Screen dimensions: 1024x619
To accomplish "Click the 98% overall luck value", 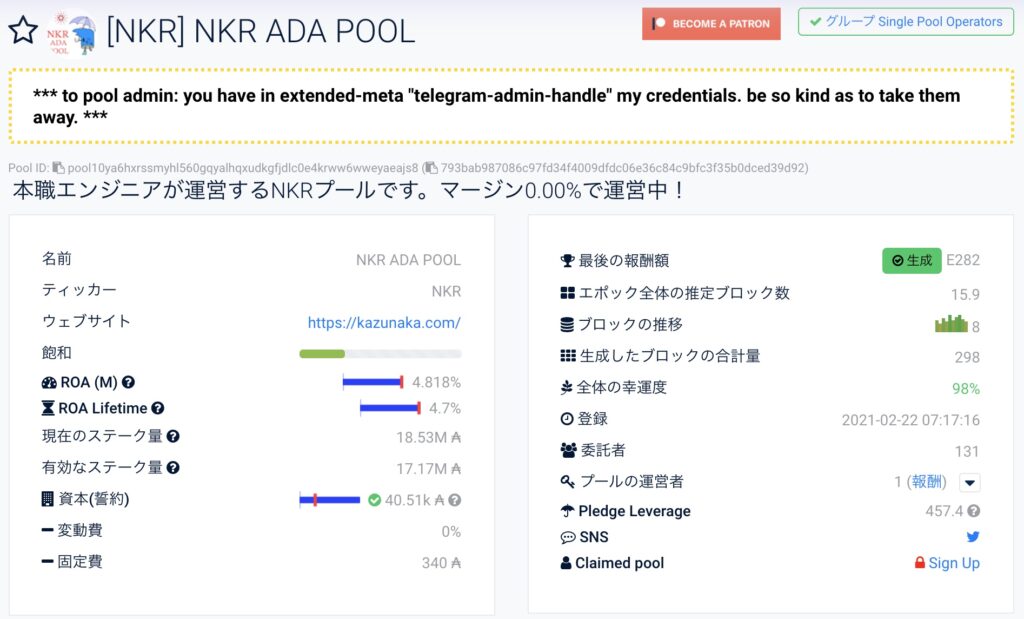I will tap(966, 389).
